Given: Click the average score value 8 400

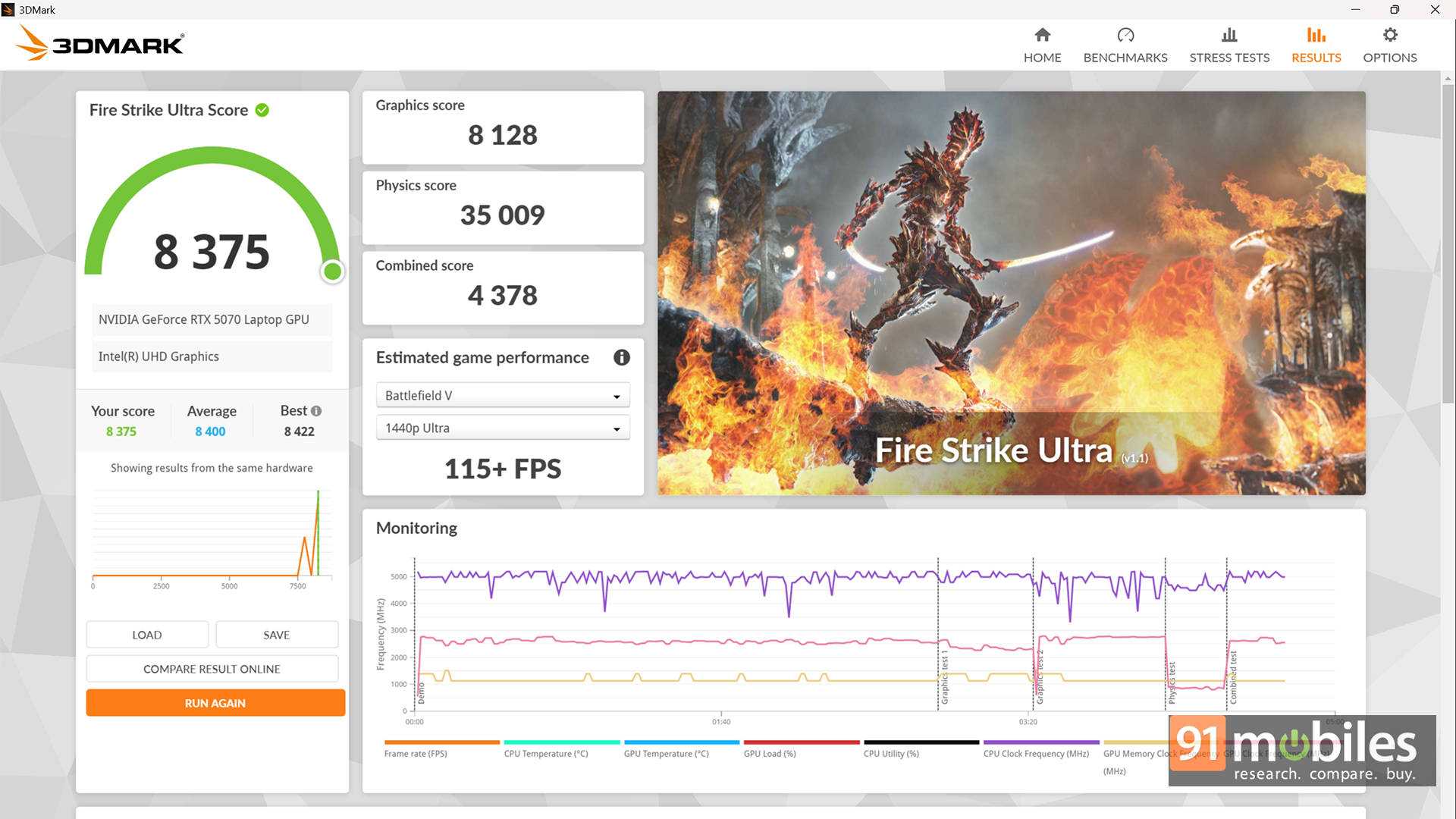Looking at the screenshot, I should point(210,431).
